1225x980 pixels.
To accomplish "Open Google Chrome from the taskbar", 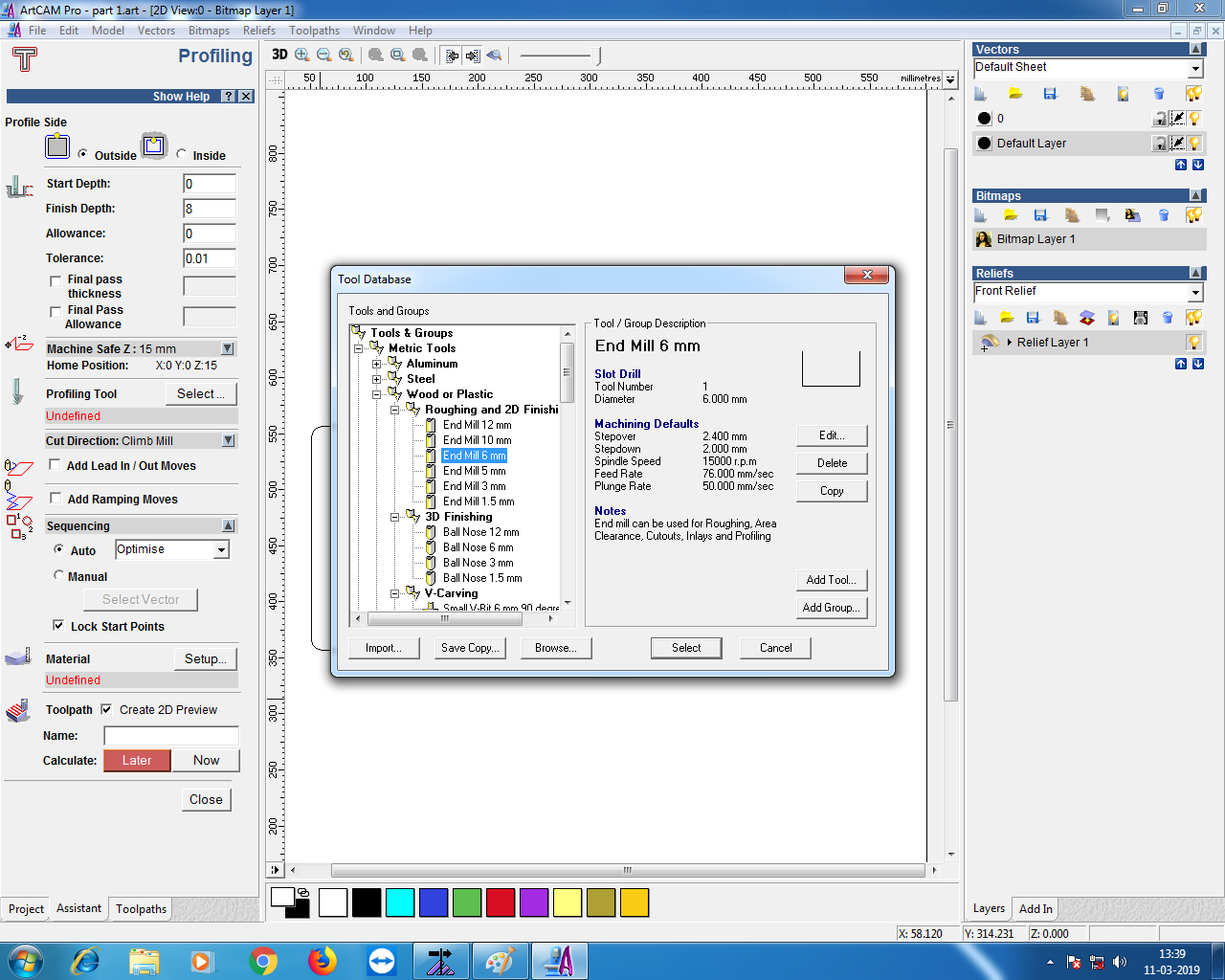I will click(x=262, y=960).
